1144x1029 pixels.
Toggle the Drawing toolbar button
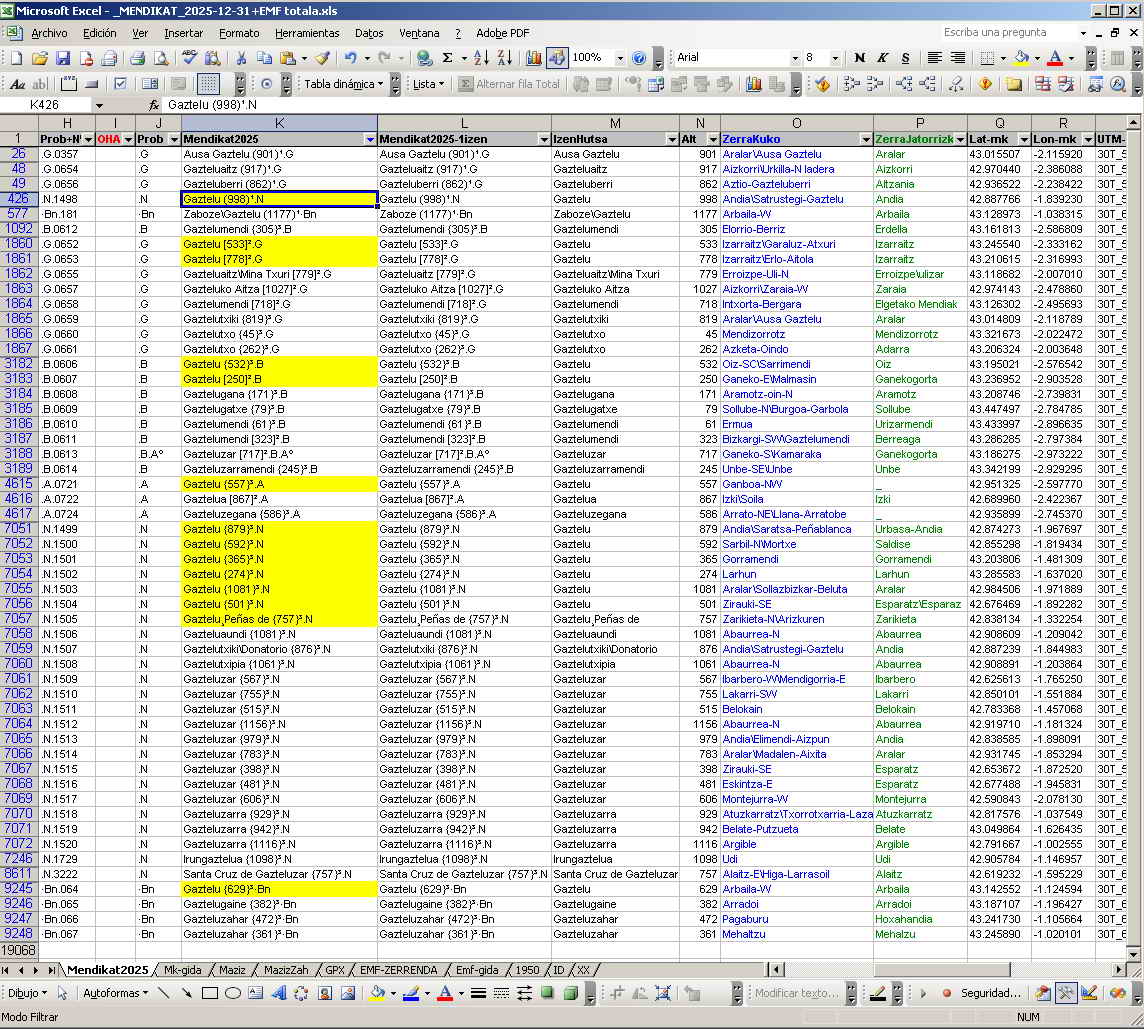click(x=557, y=58)
